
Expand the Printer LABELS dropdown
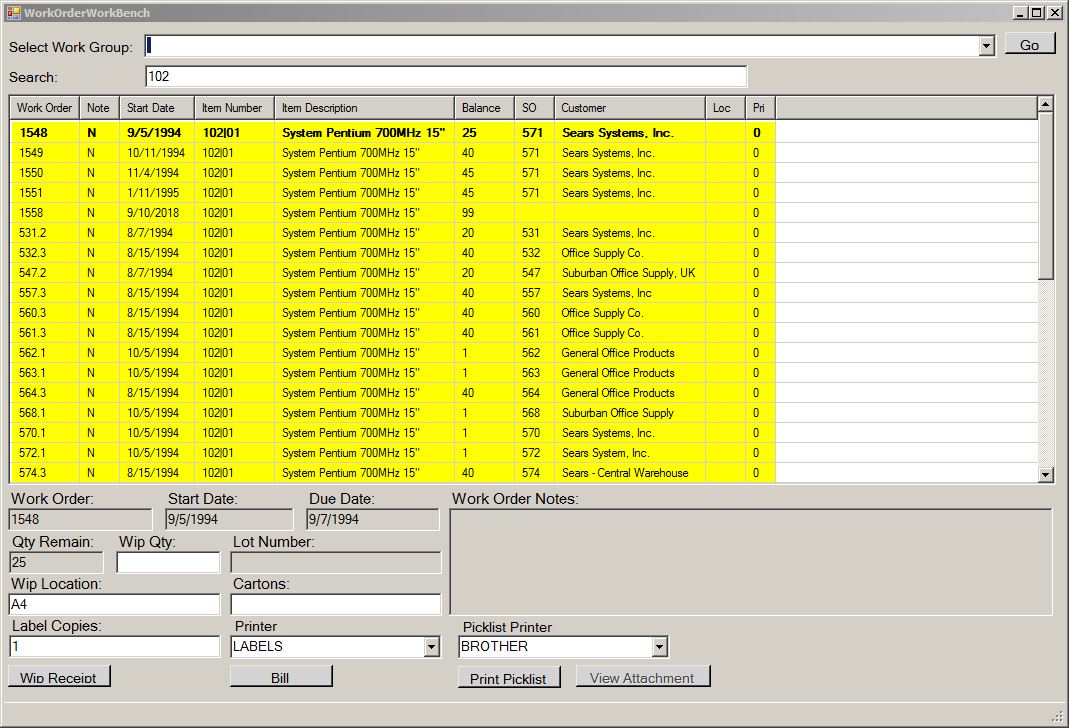point(431,647)
